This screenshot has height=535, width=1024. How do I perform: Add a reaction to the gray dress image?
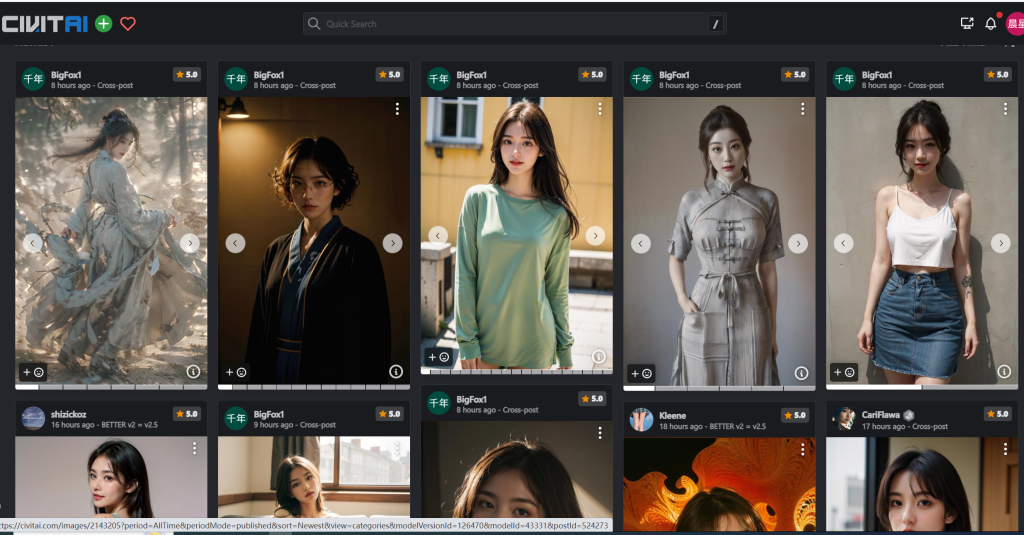coord(640,373)
